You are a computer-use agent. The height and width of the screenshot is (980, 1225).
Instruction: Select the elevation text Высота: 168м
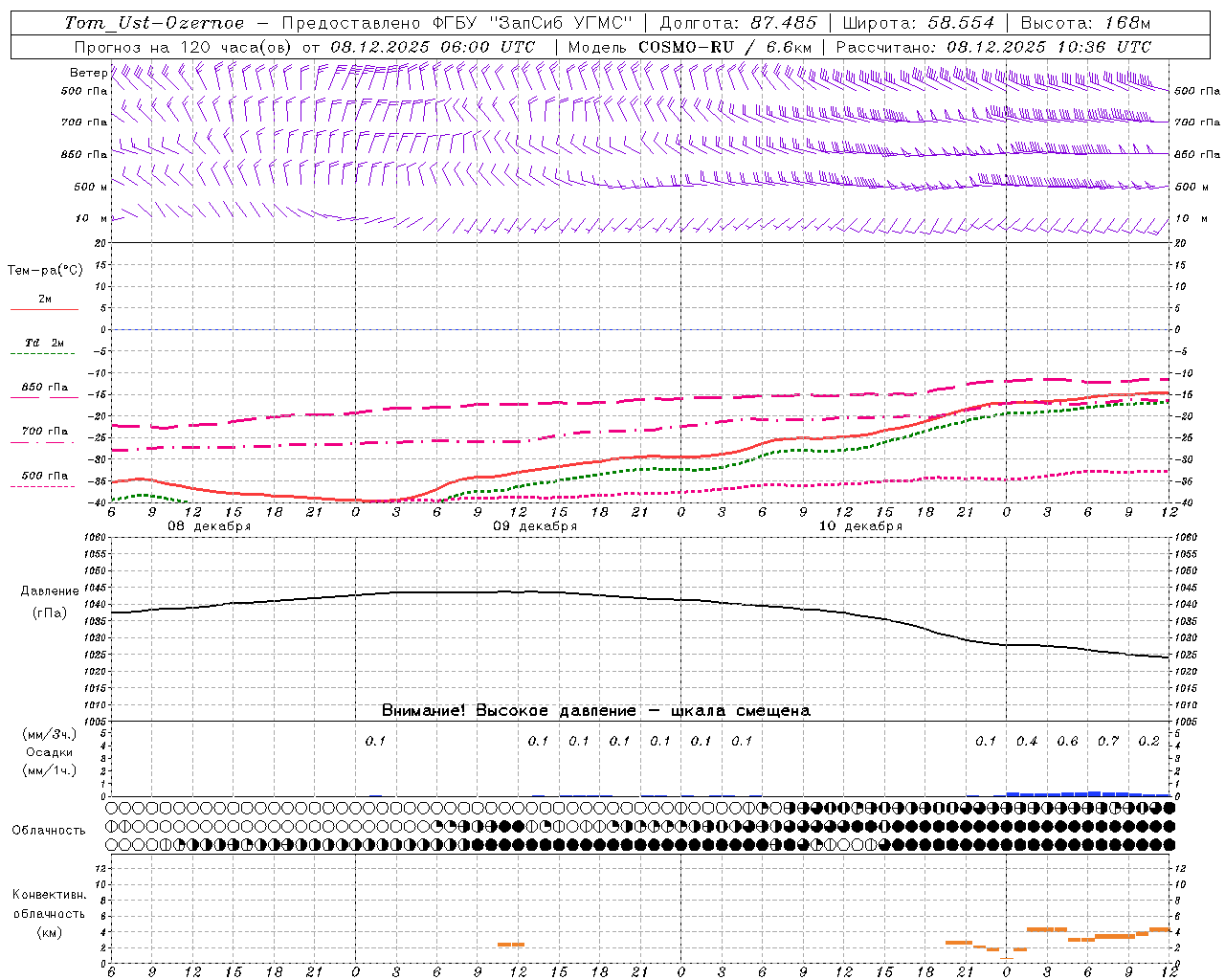[x=1085, y=23]
